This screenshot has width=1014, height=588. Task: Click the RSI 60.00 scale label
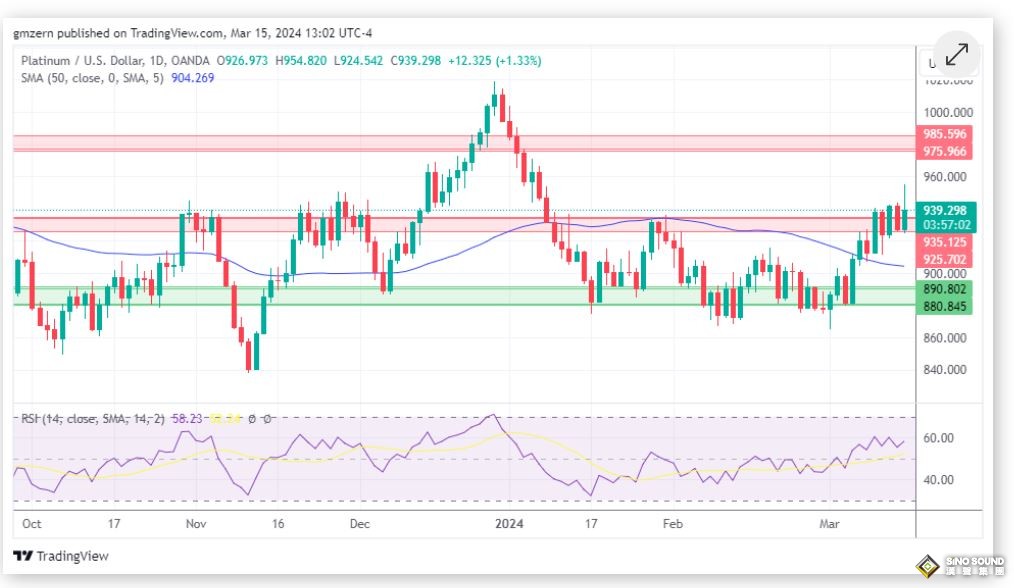point(938,438)
